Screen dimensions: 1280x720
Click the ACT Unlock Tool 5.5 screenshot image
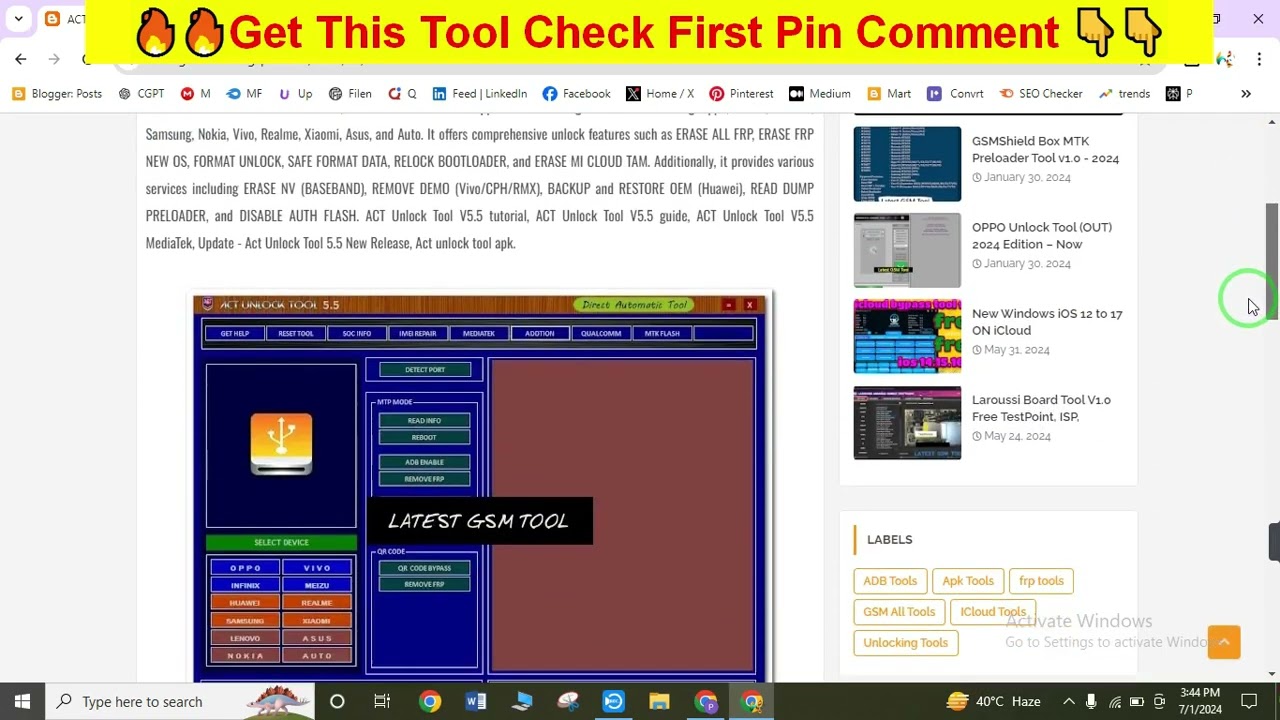pyautogui.click(x=482, y=488)
